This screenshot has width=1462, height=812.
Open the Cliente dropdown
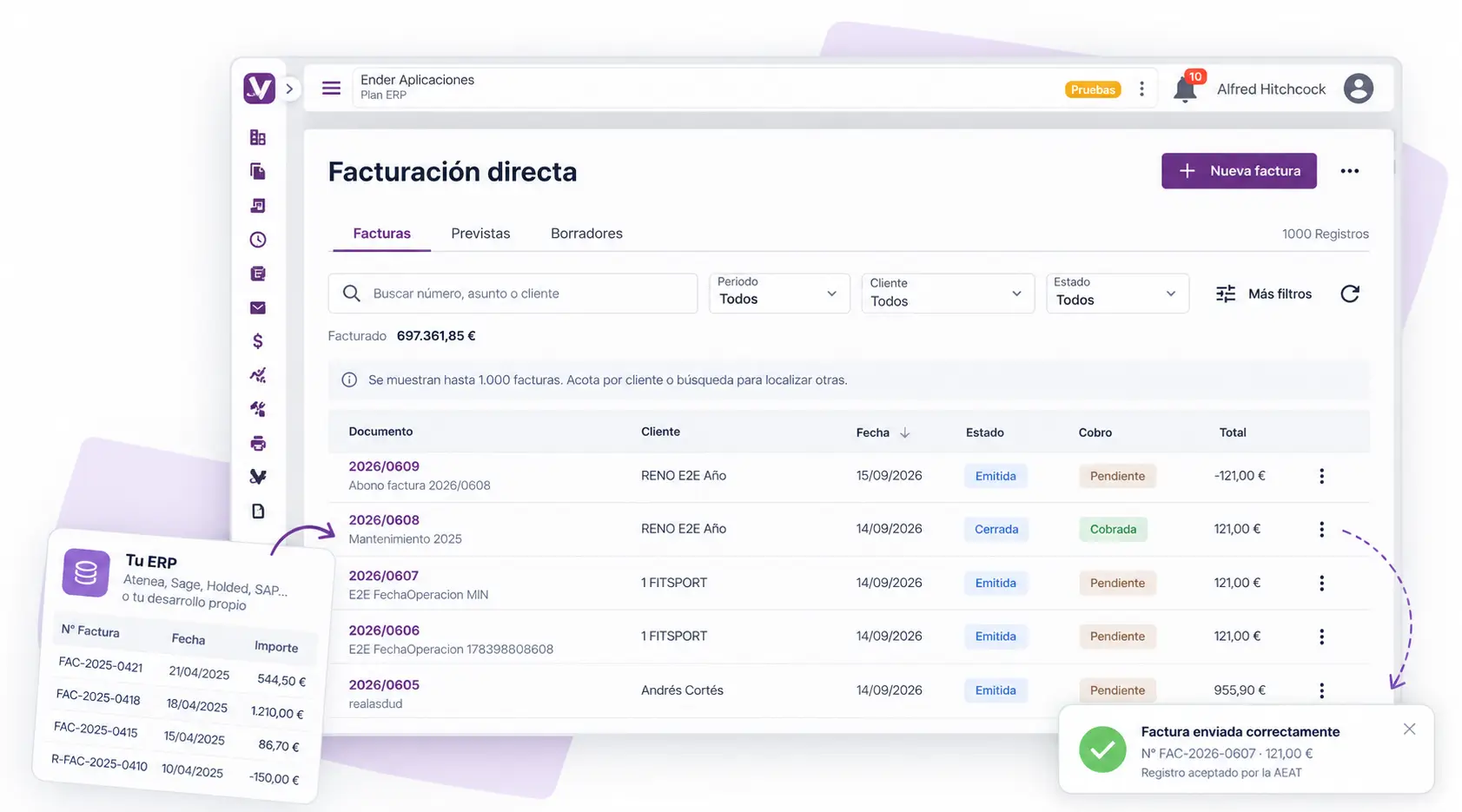pyautogui.click(x=948, y=294)
